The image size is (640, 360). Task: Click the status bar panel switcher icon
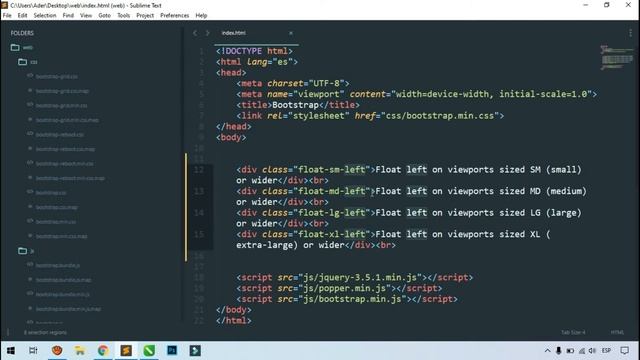8,332
